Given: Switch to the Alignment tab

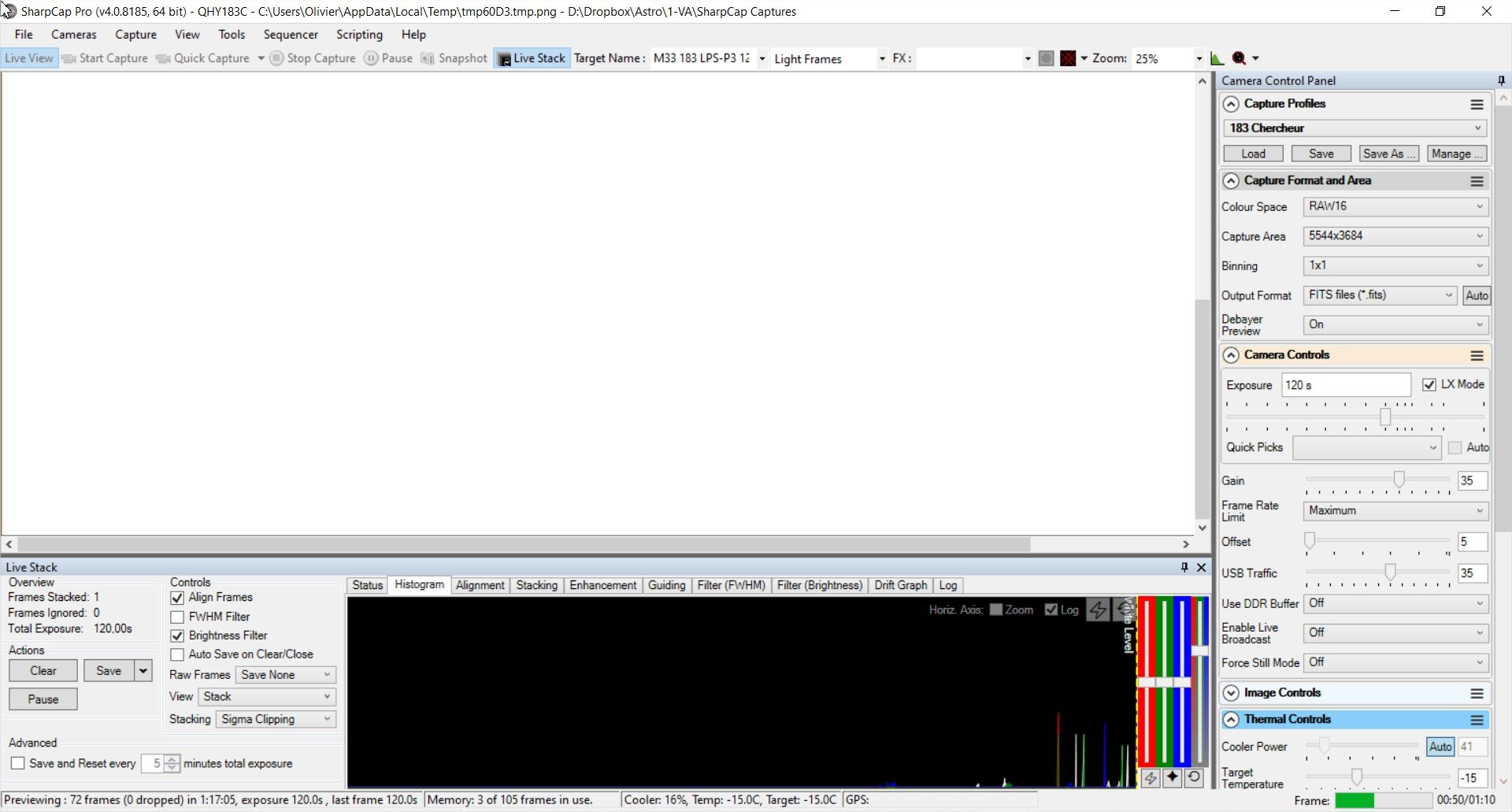Looking at the screenshot, I should pos(480,585).
